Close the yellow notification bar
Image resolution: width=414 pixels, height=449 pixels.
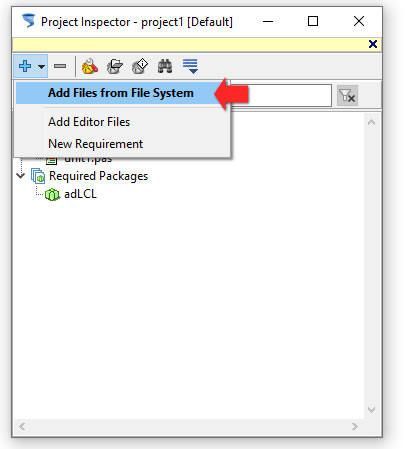click(x=373, y=44)
